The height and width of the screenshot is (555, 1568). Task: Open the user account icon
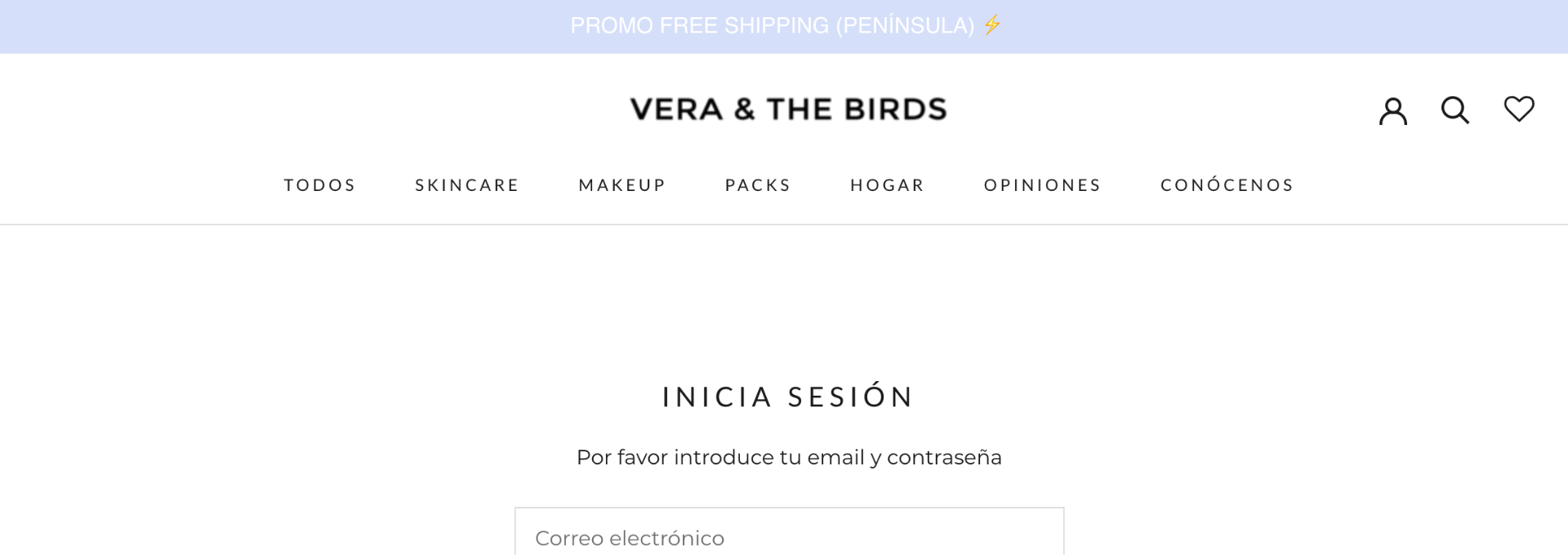click(x=1392, y=110)
